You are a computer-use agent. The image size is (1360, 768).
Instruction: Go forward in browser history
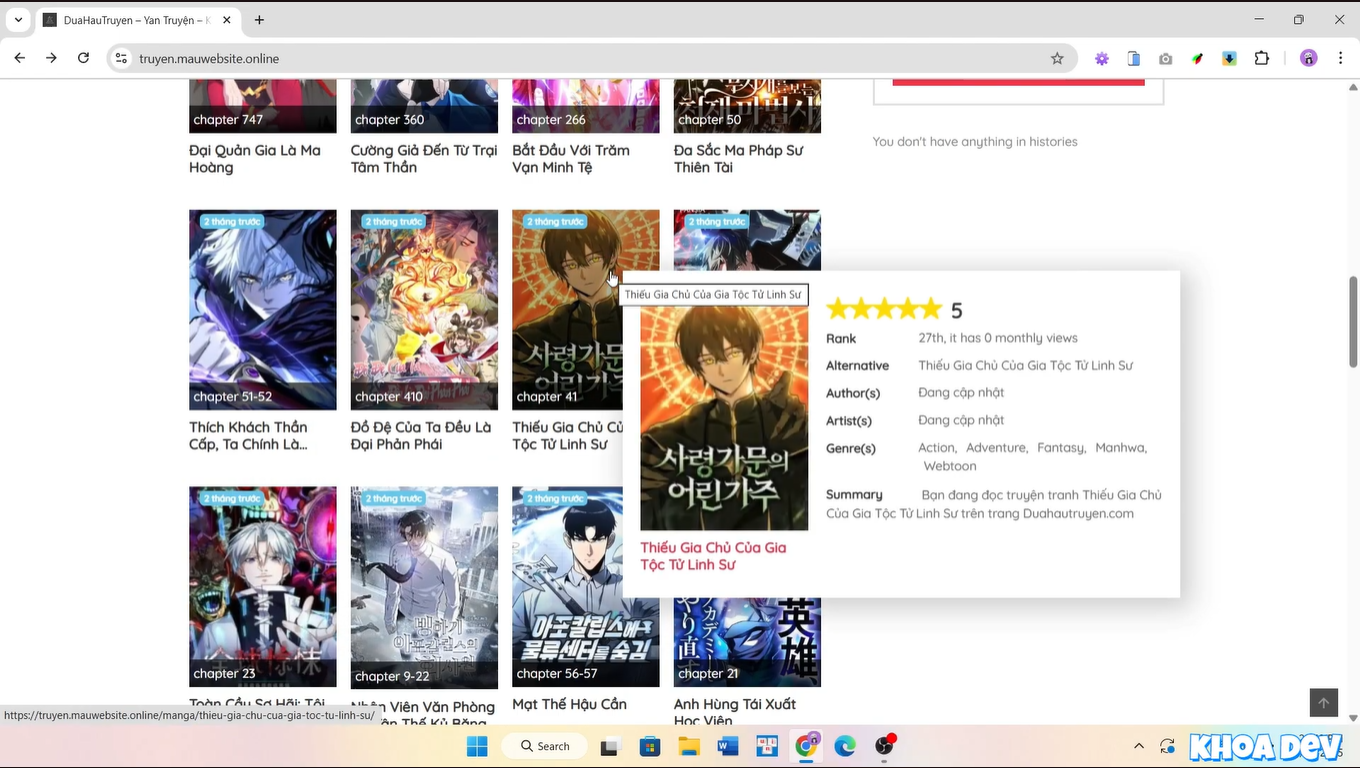click(51, 58)
